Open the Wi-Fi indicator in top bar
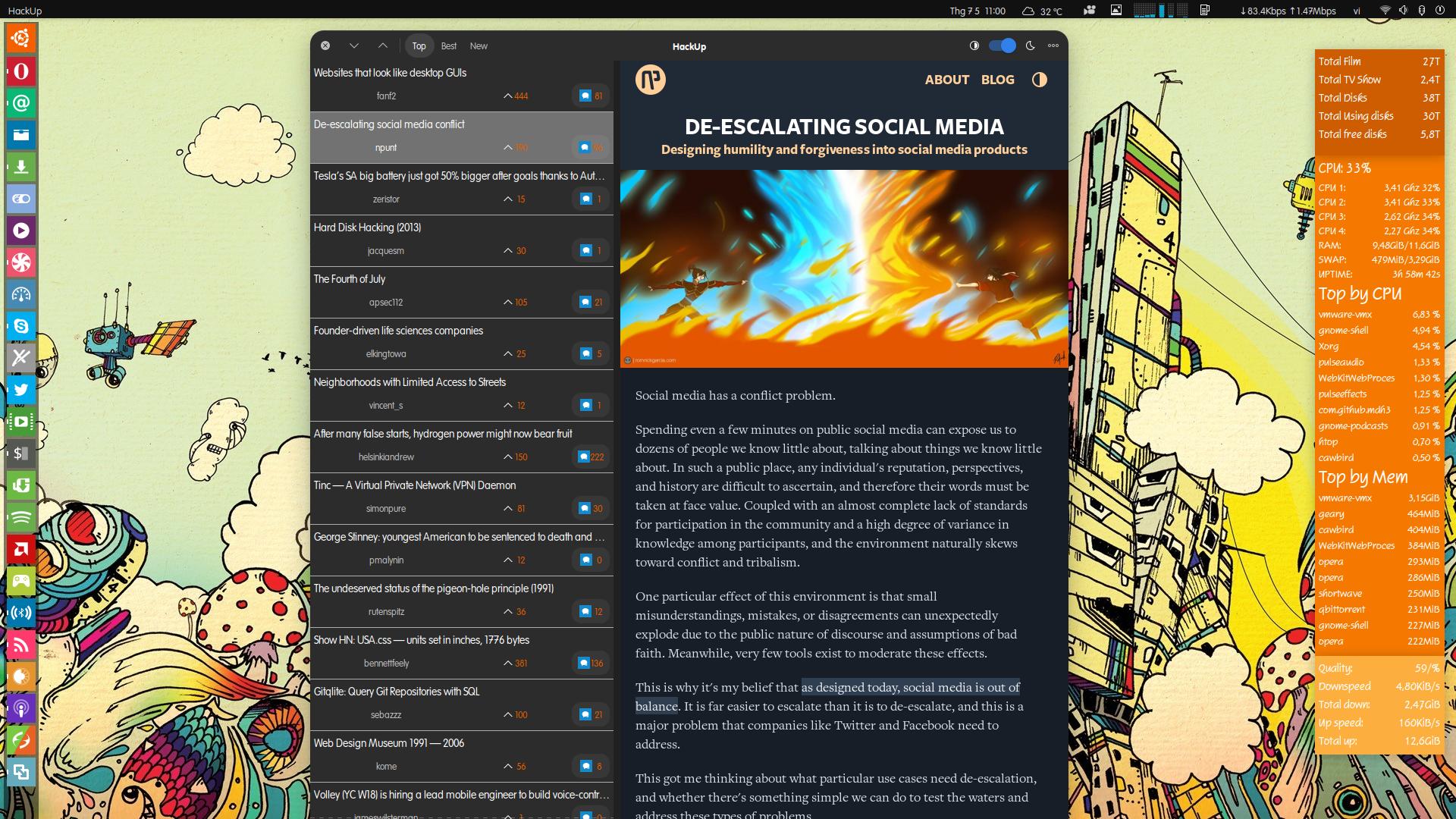This screenshot has height=819, width=1456. point(1385,11)
